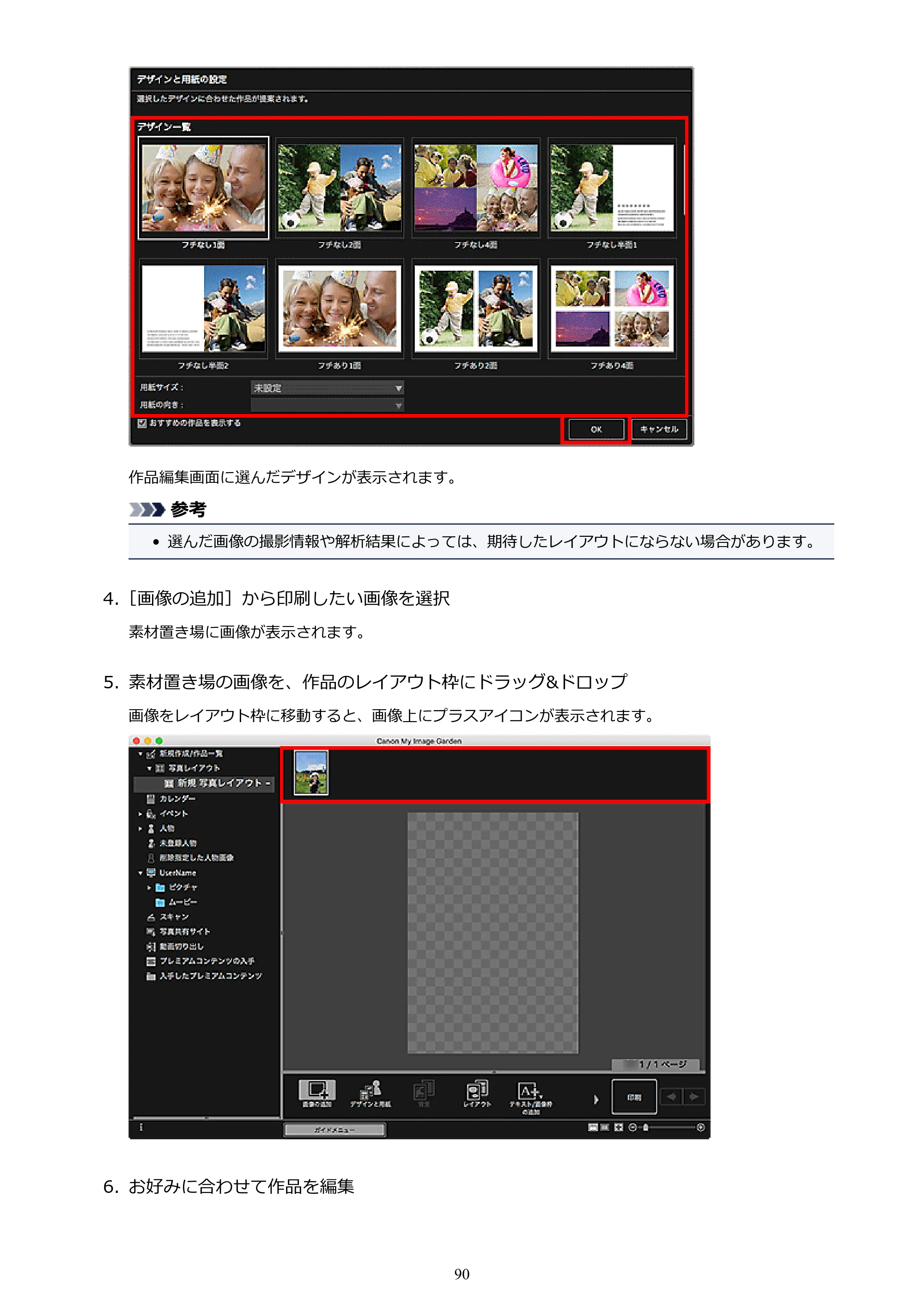Click the キャンセル button

(659, 429)
